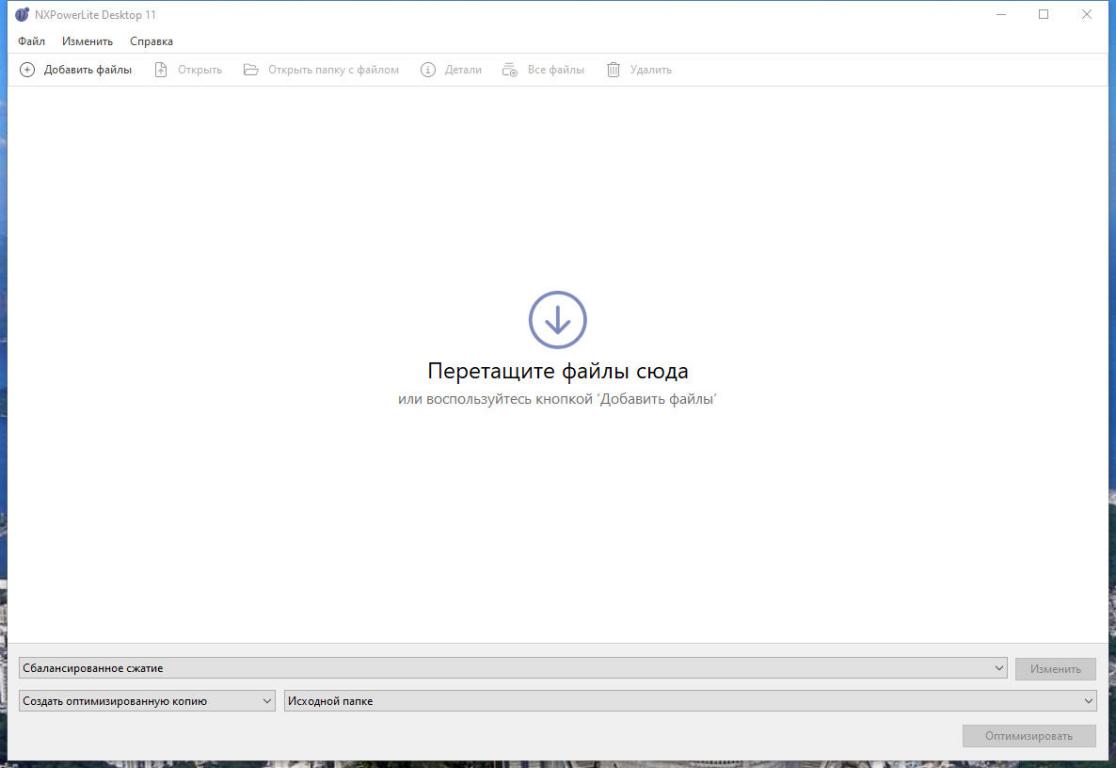Open the Изменить menu in menu bar
Image resolution: width=1116 pixels, height=768 pixels.
(87, 41)
